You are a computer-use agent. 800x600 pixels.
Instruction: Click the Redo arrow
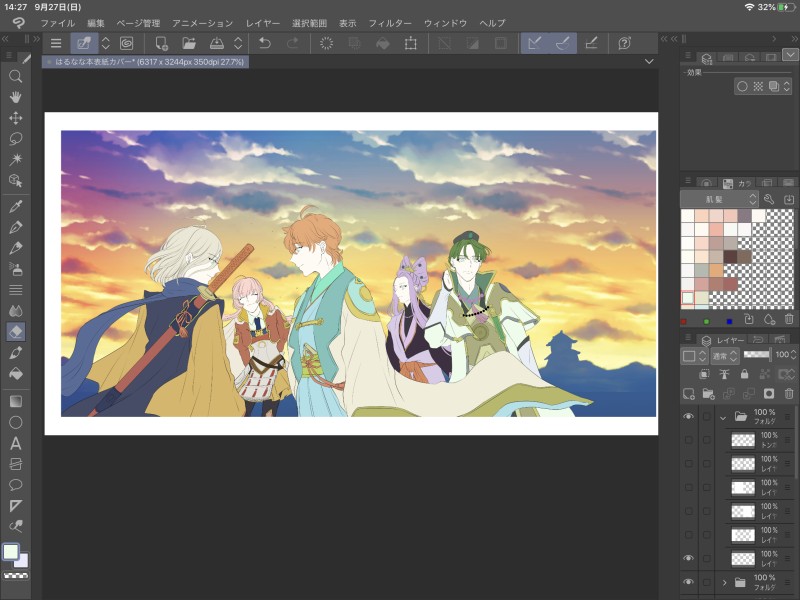292,43
